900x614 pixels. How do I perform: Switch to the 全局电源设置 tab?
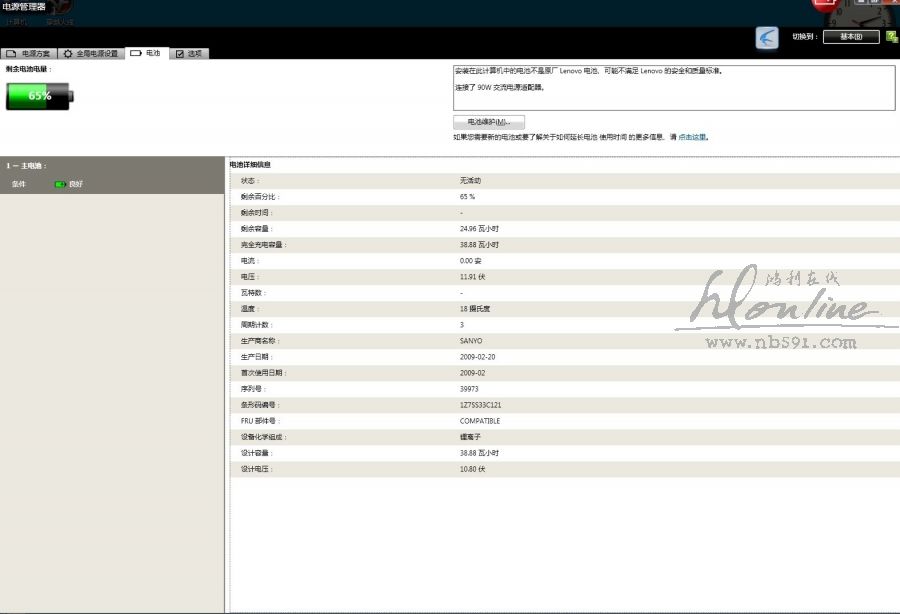[91, 53]
